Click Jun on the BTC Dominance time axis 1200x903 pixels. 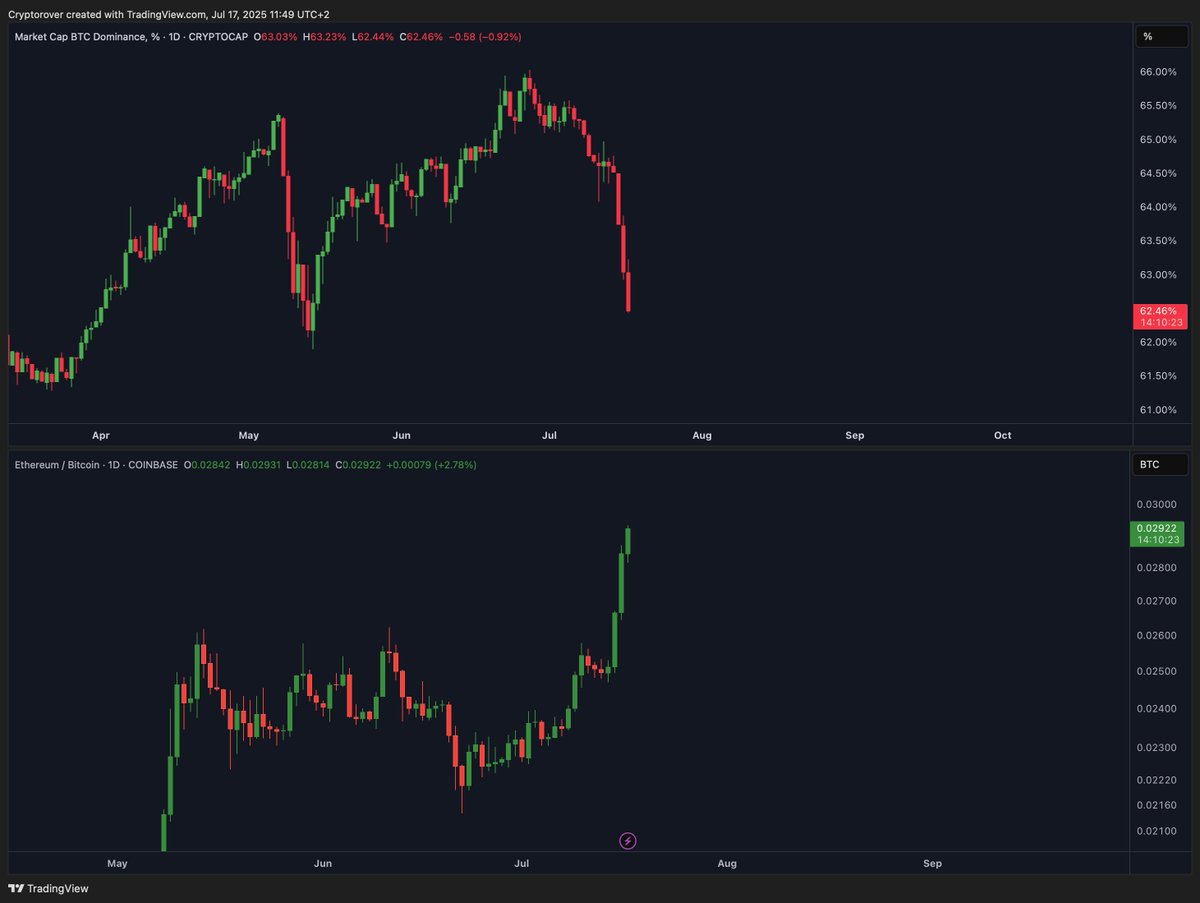(x=401, y=436)
